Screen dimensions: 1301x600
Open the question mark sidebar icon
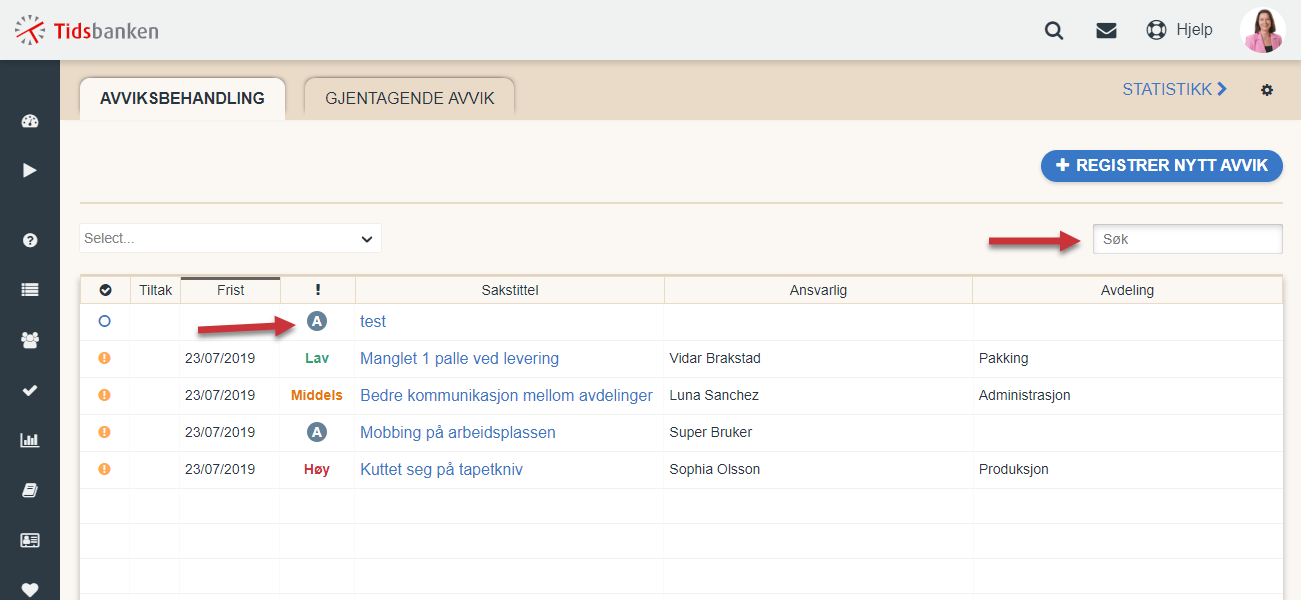[29, 240]
